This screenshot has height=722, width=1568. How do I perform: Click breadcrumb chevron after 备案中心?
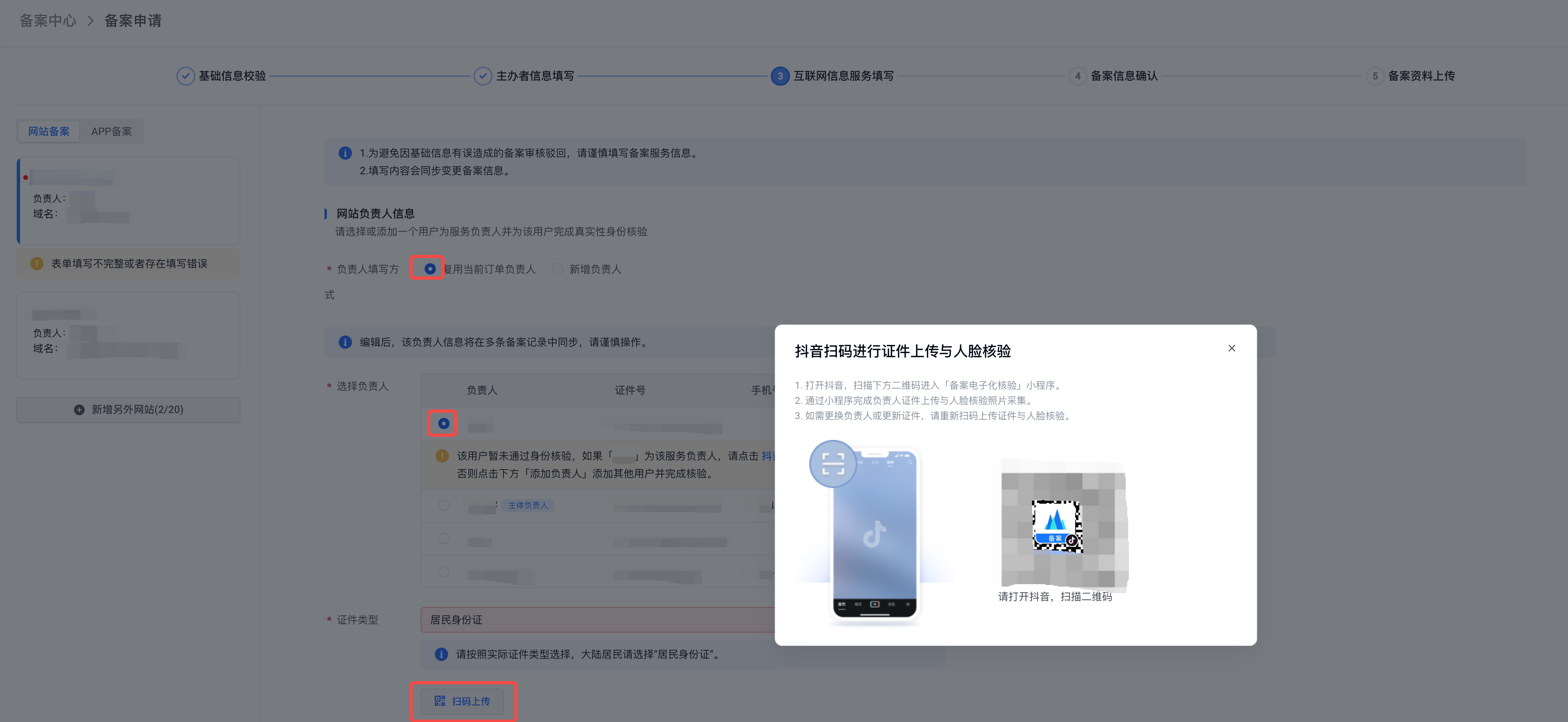pyautogui.click(x=91, y=21)
